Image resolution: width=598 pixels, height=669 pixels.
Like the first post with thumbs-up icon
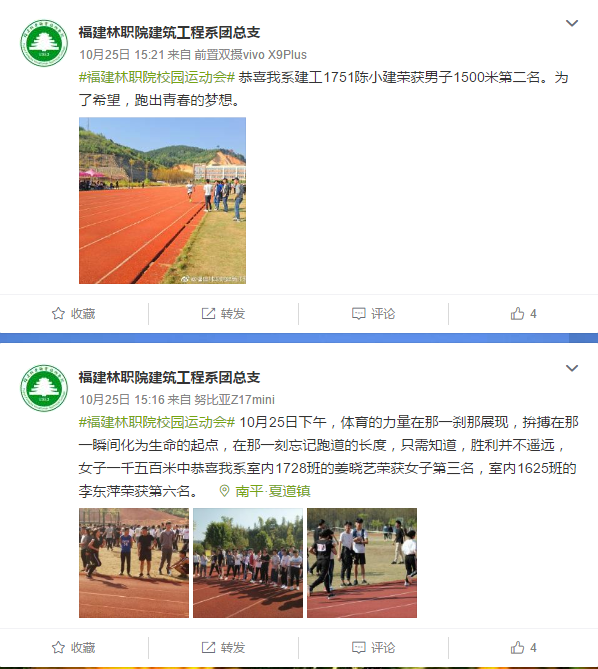pos(517,314)
